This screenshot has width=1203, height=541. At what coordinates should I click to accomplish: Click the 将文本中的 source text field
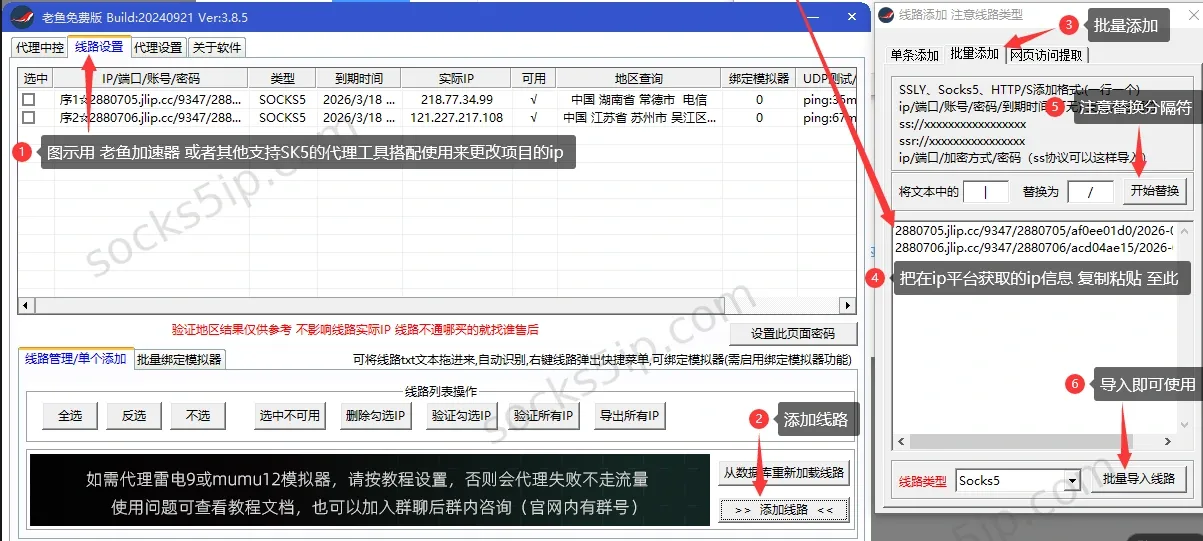point(986,191)
